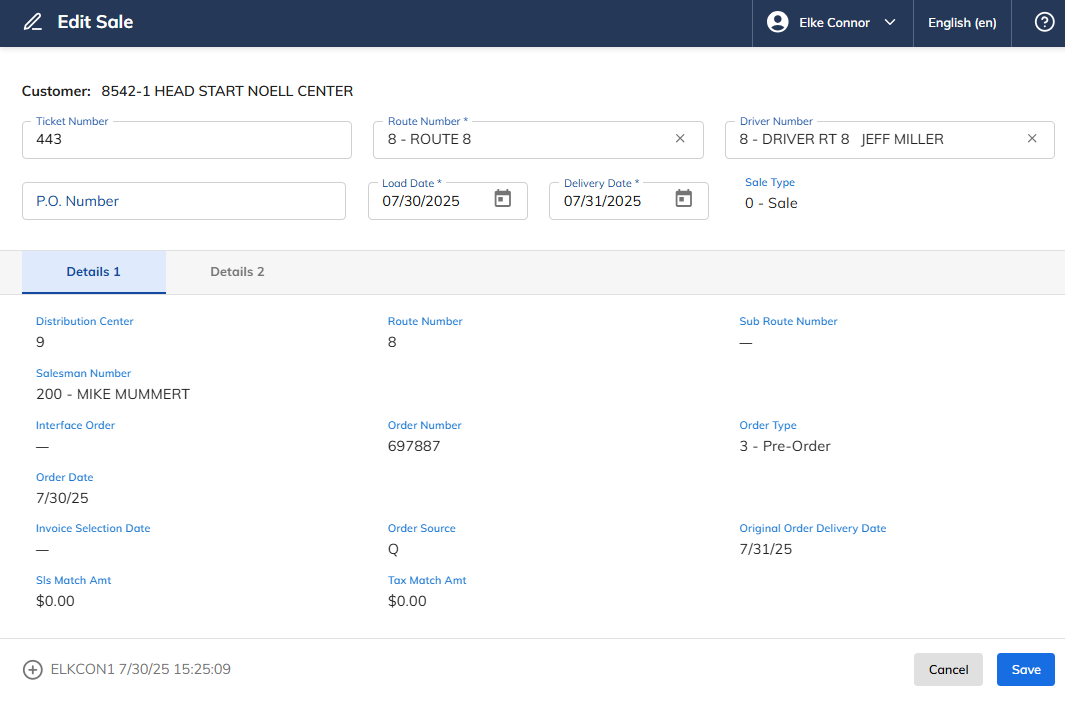Screen dimensions: 1065x706
Task: Open the Delivery Date calendar picker
Action: (x=684, y=198)
